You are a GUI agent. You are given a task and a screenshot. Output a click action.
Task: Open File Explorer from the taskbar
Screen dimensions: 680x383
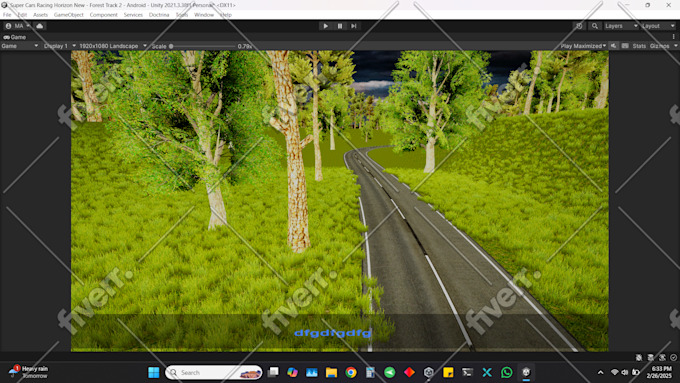331,372
